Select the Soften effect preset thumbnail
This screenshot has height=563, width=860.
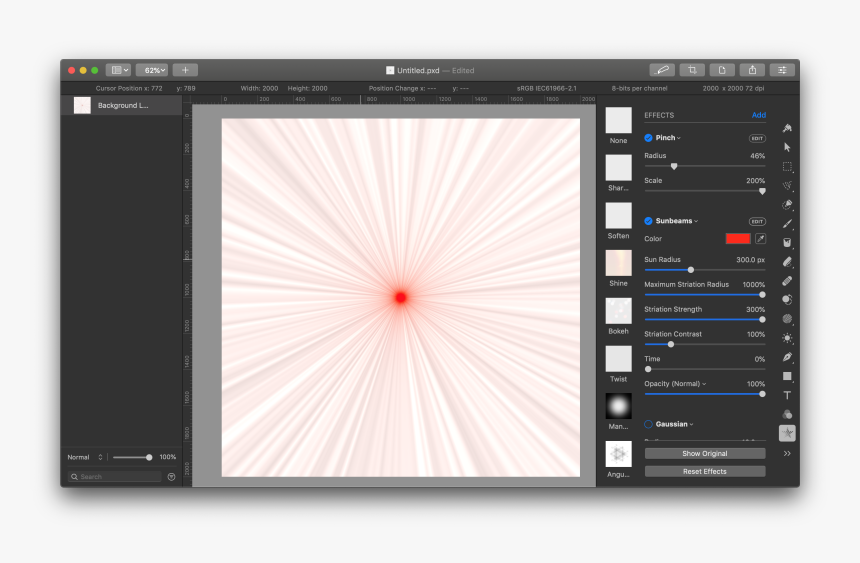click(x=618, y=215)
